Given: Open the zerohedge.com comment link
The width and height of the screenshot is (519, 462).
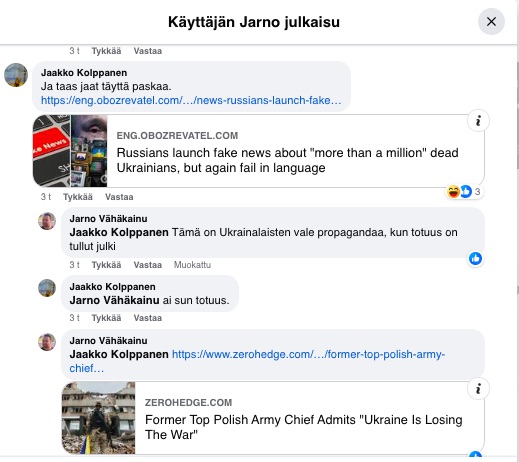Looking at the screenshot, I should click(x=257, y=361).
